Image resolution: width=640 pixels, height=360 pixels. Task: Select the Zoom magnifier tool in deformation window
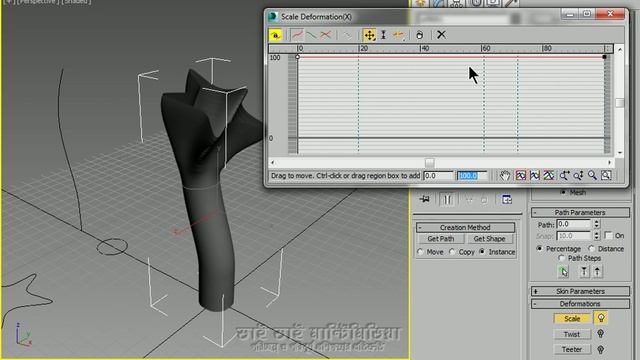pos(592,176)
